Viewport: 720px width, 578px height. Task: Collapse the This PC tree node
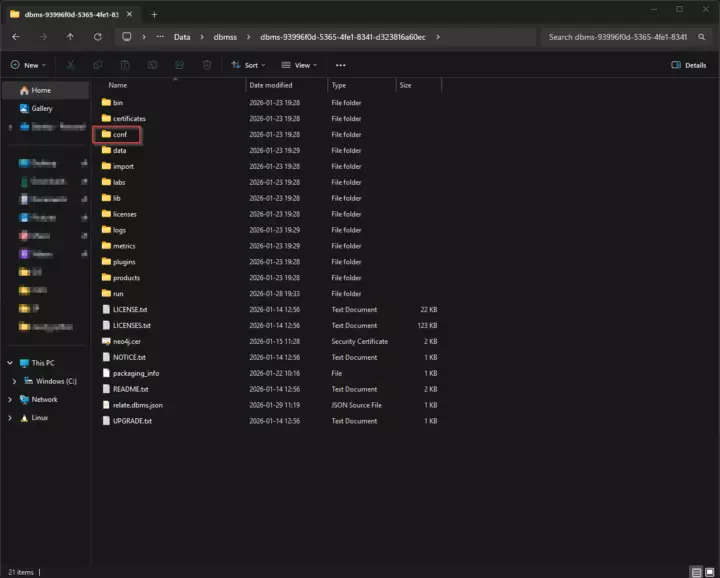tap(9, 363)
